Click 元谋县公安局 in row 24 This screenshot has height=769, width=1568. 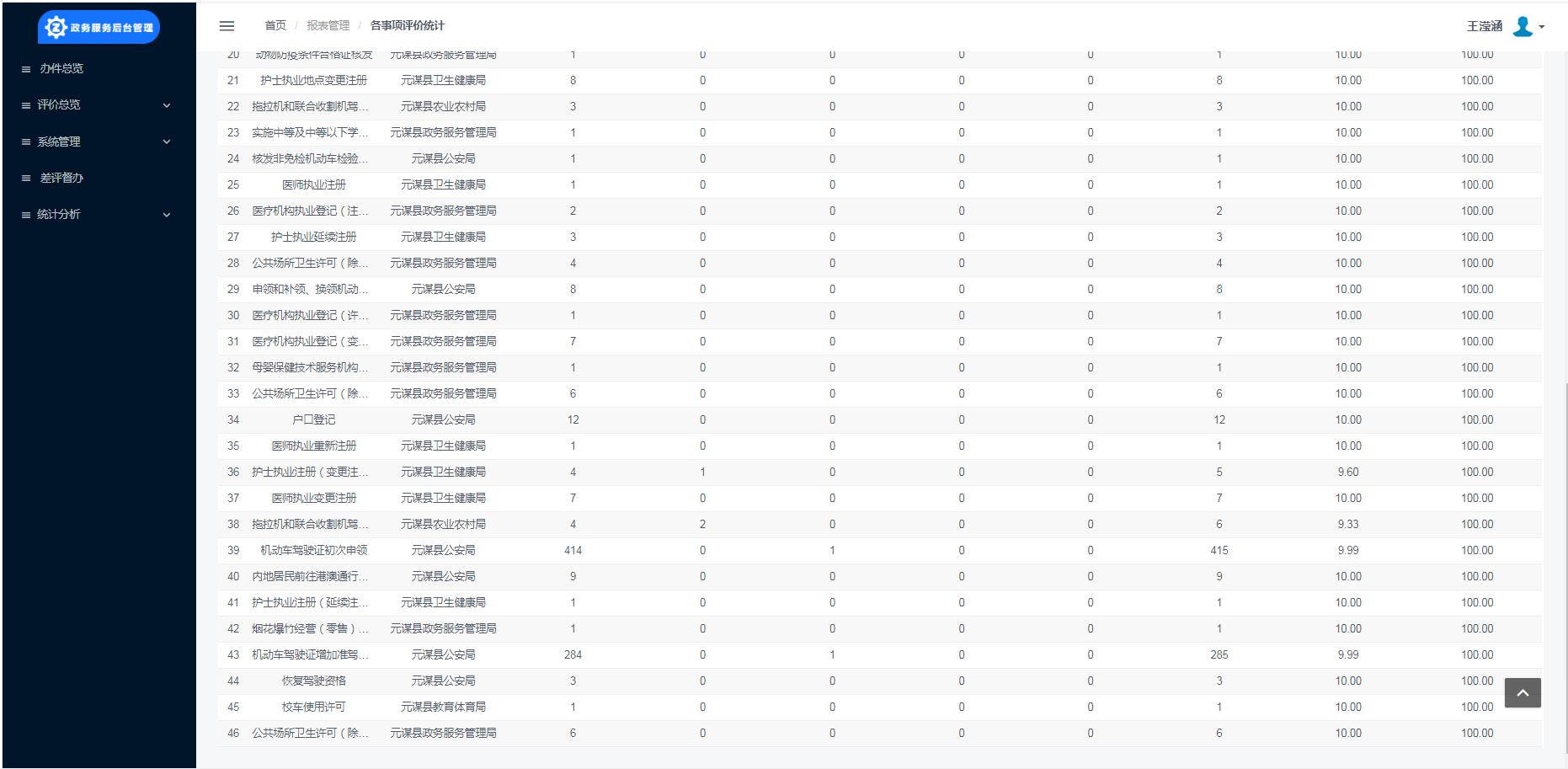pos(444,159)
